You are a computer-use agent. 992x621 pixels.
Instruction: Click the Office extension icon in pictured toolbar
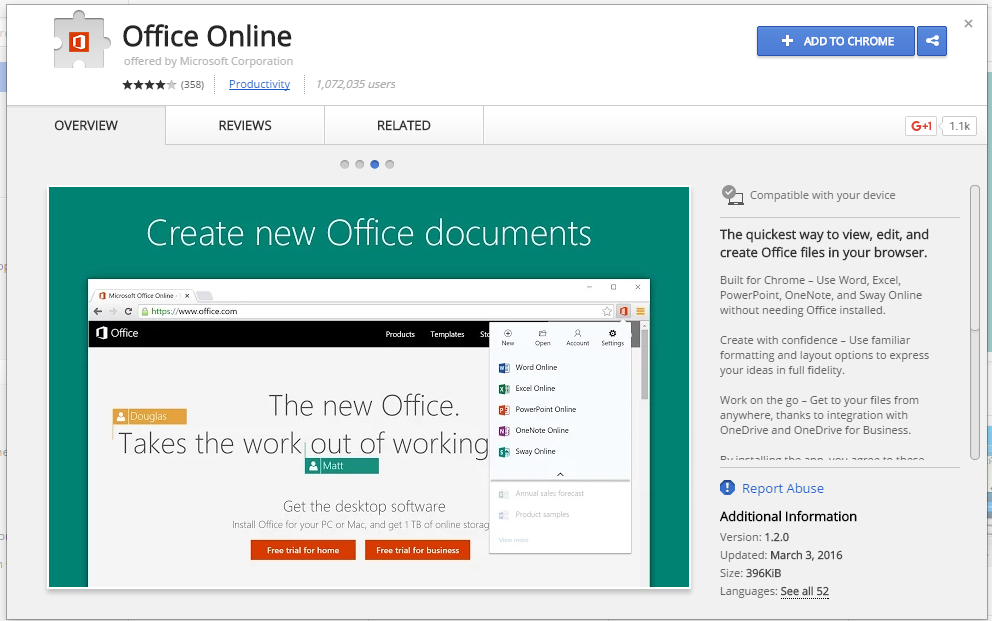tap(624, 311)
